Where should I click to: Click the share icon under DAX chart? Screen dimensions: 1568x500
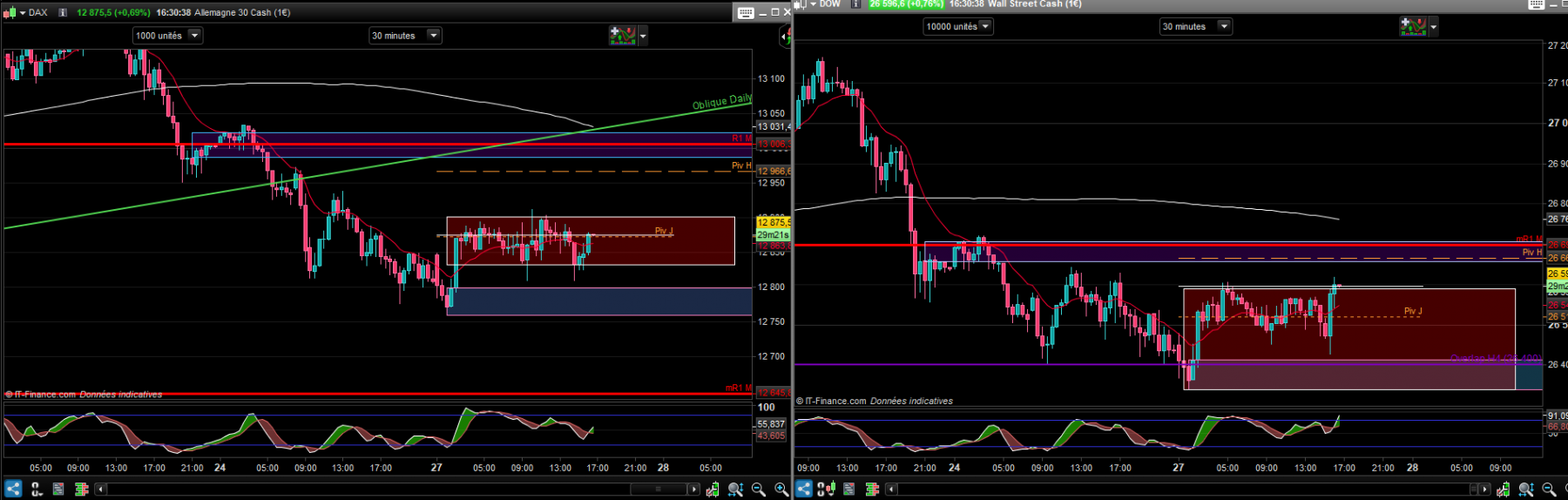(x=13, y=489)
